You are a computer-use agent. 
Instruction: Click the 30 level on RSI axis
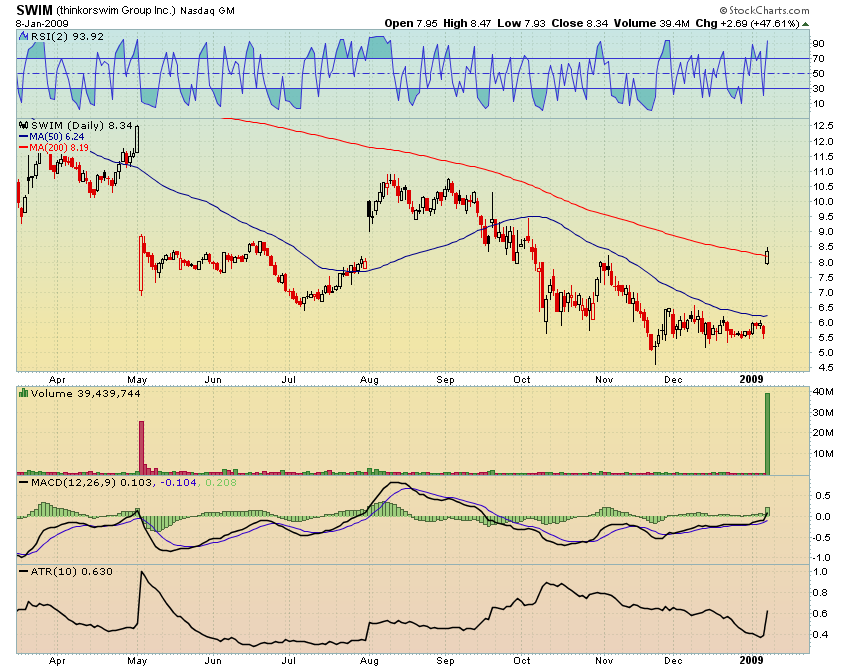(x=819, y=88)
